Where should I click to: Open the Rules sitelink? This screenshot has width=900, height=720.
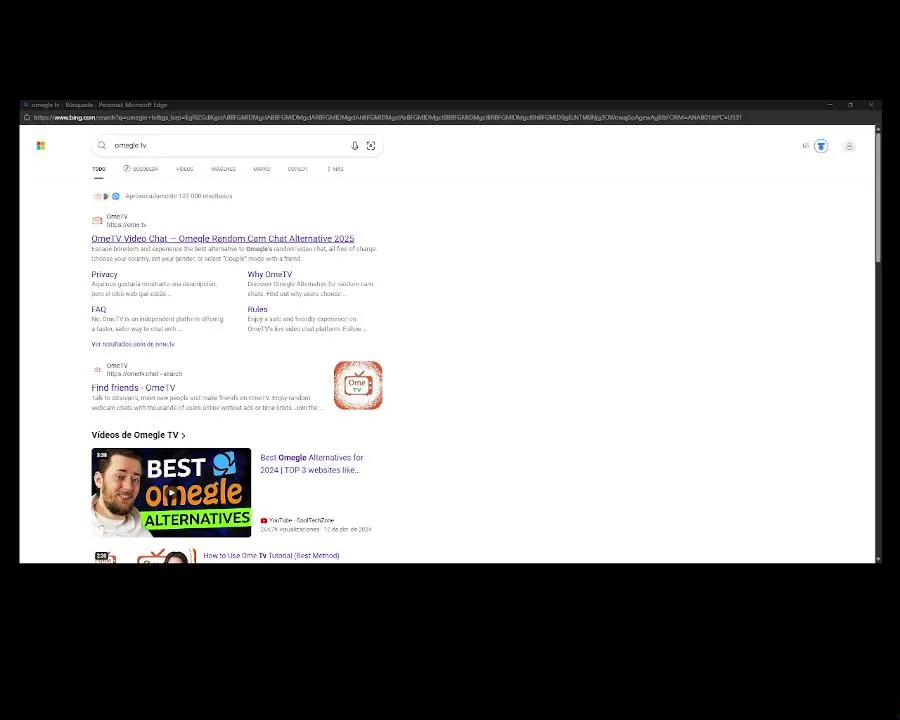pos(257,309)
